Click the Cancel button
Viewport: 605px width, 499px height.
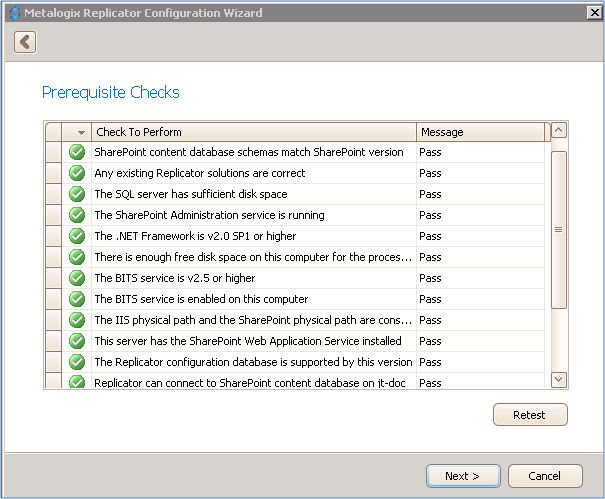pos(545,476)
